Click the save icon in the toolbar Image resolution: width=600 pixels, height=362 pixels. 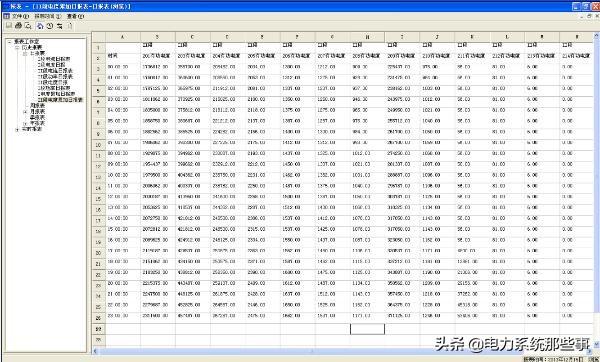click(8, 26)
